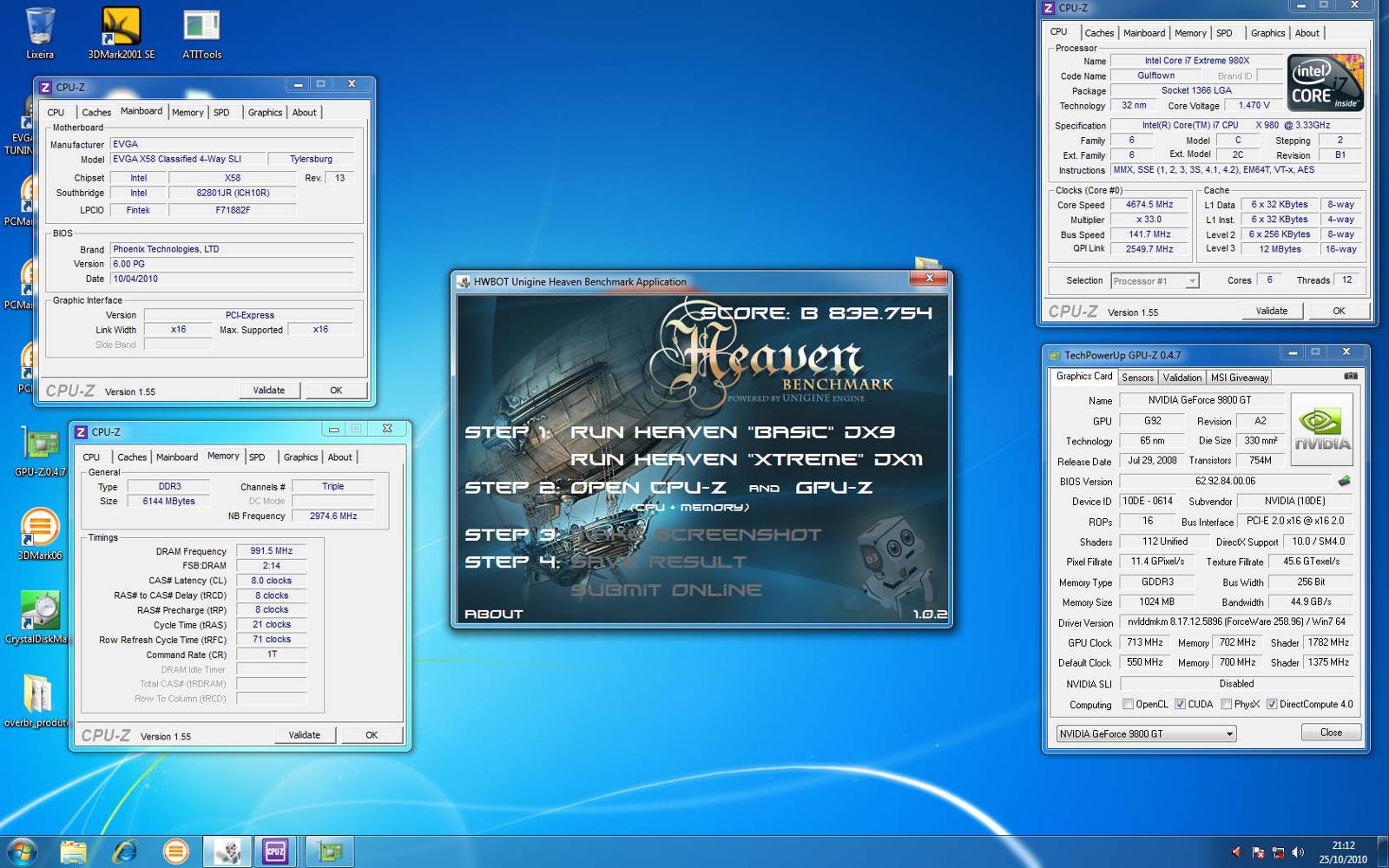This screenshot has width=1389, height=868.
Task: Open the Processor #1 selection dropdown
Action: click(1155, 281)
